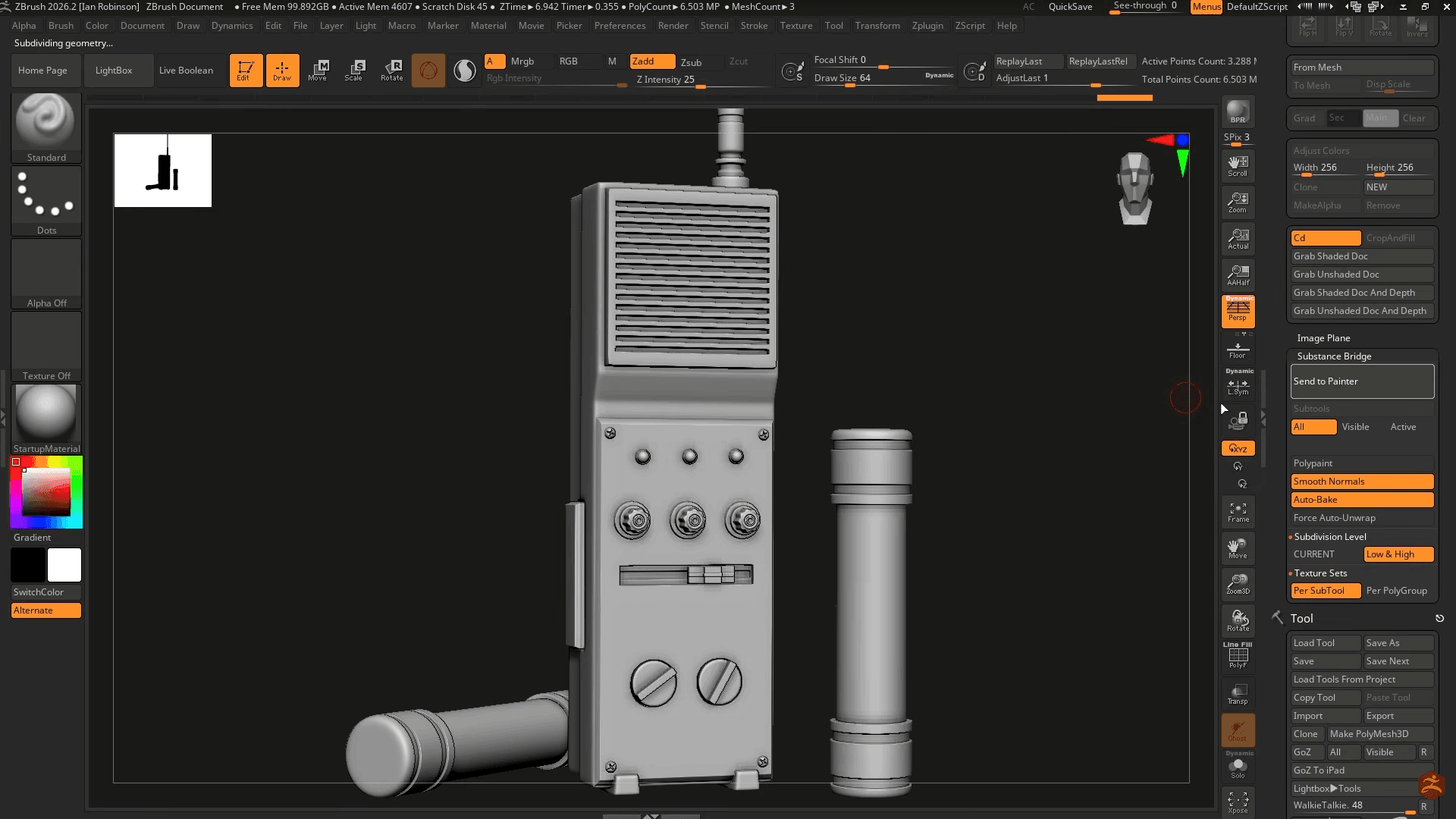Collapse the Substance Bridge section
1456x819 pixels.
tap(1334, 356)
